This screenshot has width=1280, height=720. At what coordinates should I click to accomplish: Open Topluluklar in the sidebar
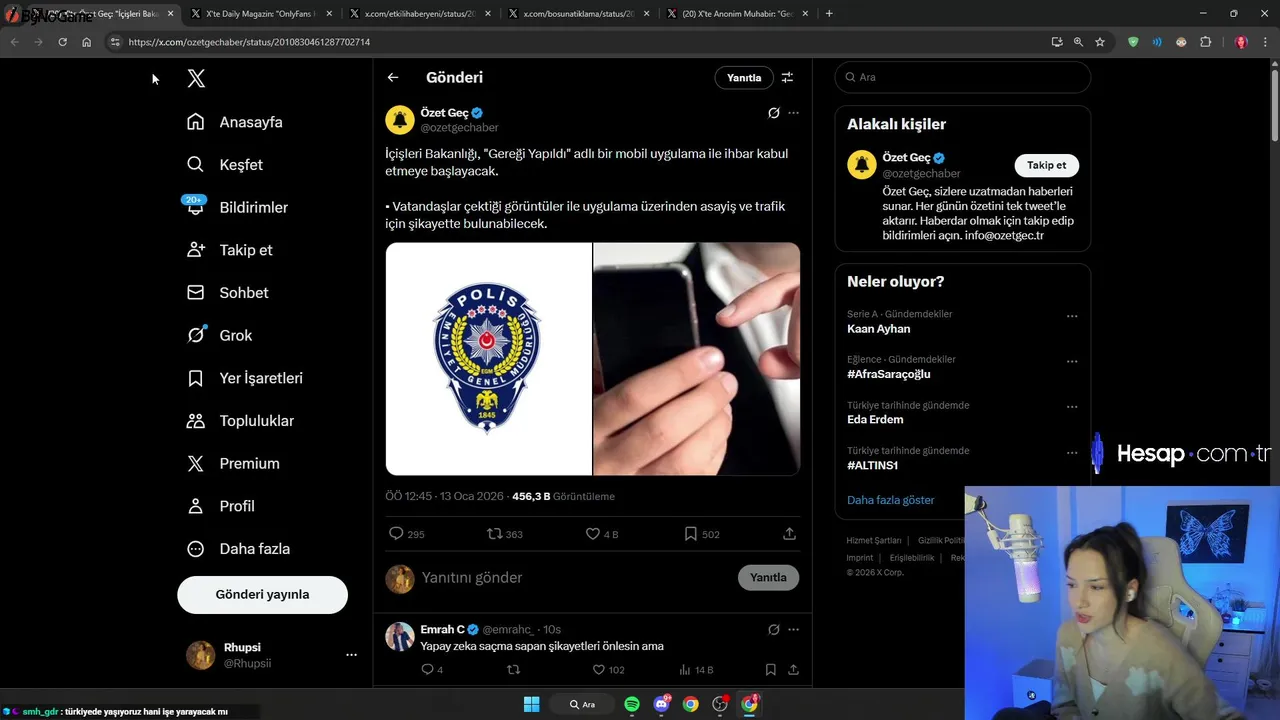tap(241, 421)
